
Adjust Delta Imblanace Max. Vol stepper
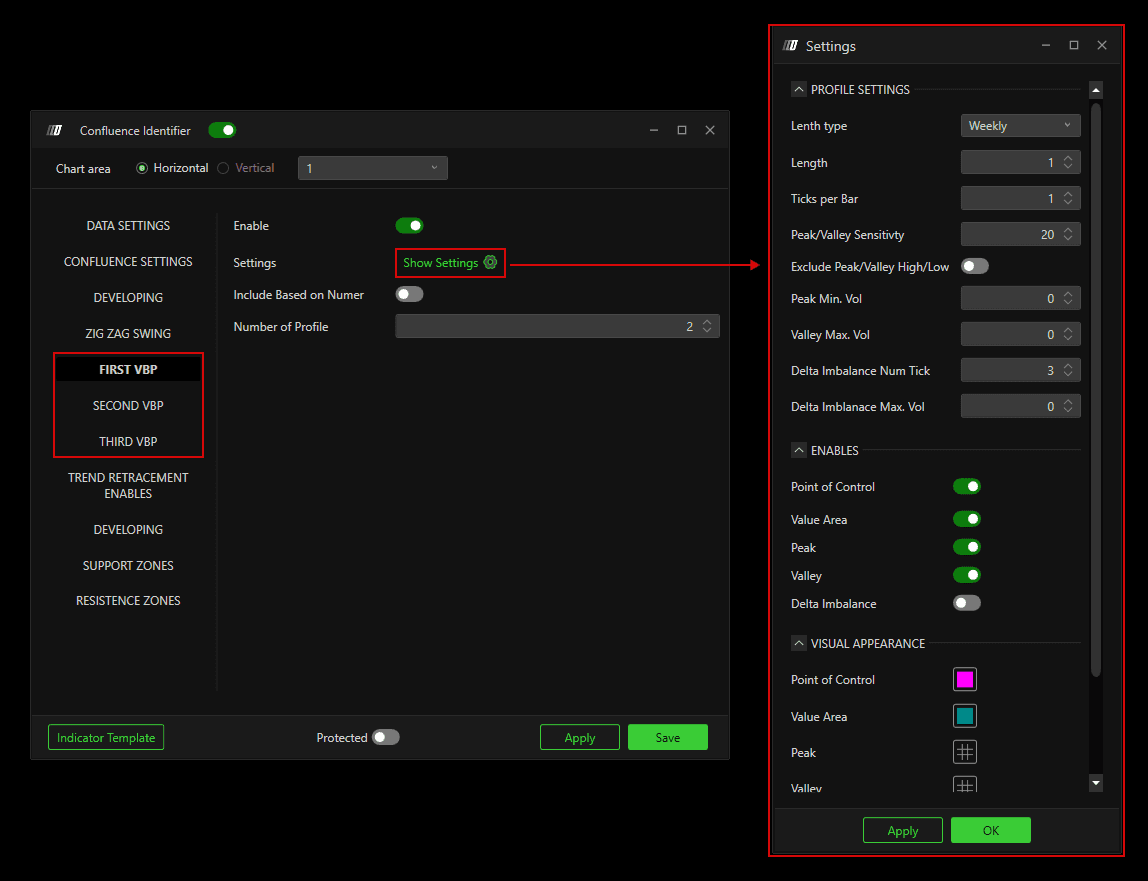(1068, 406)
